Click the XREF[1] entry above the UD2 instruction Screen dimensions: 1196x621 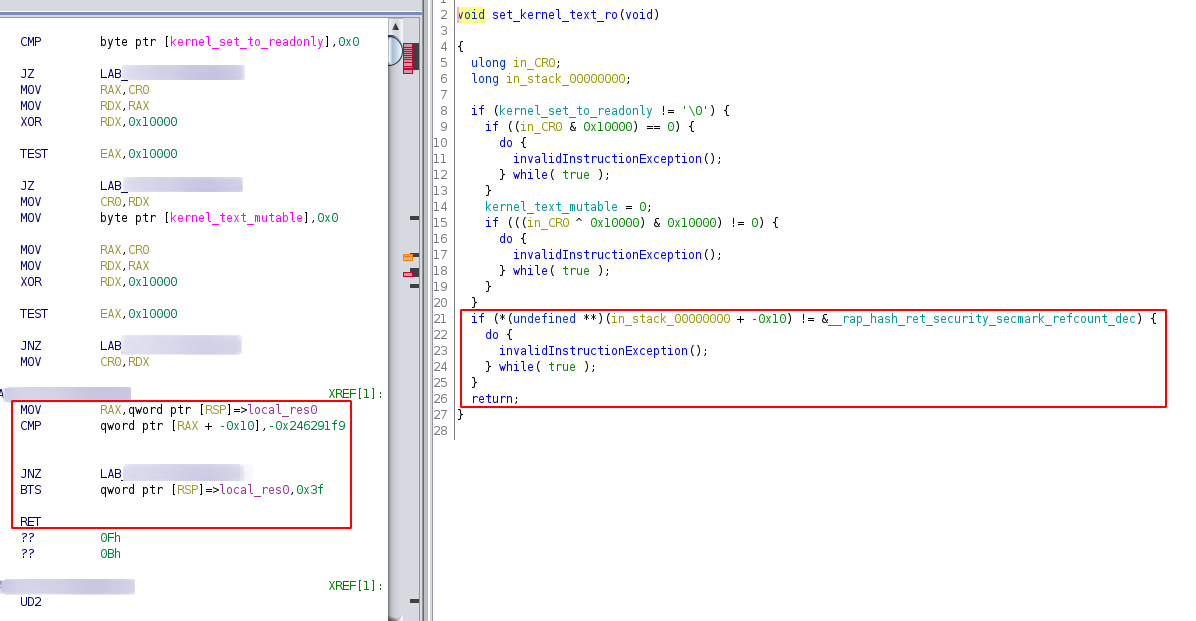(355, 587)
